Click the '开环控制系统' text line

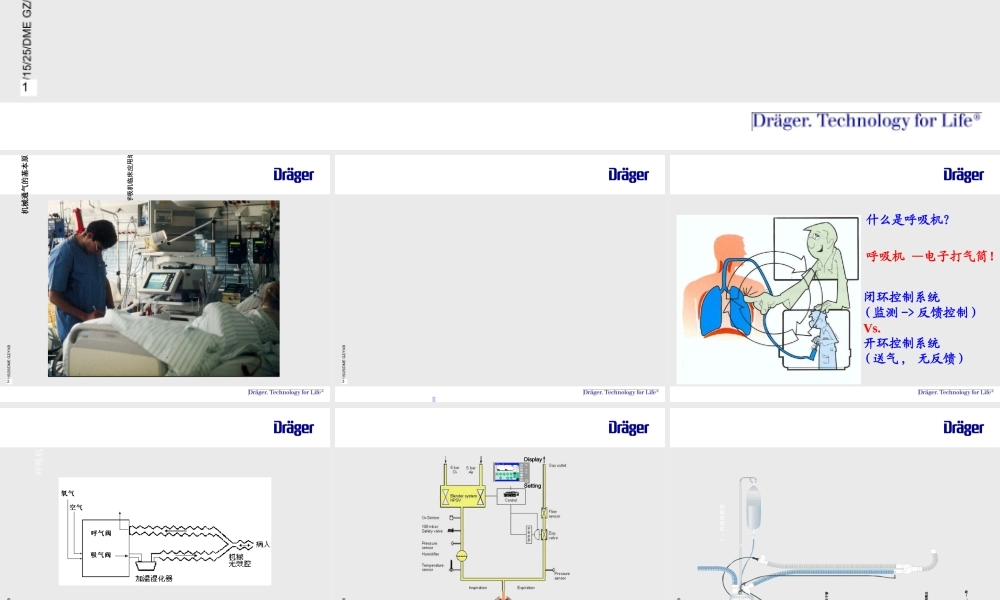[902, 343]
